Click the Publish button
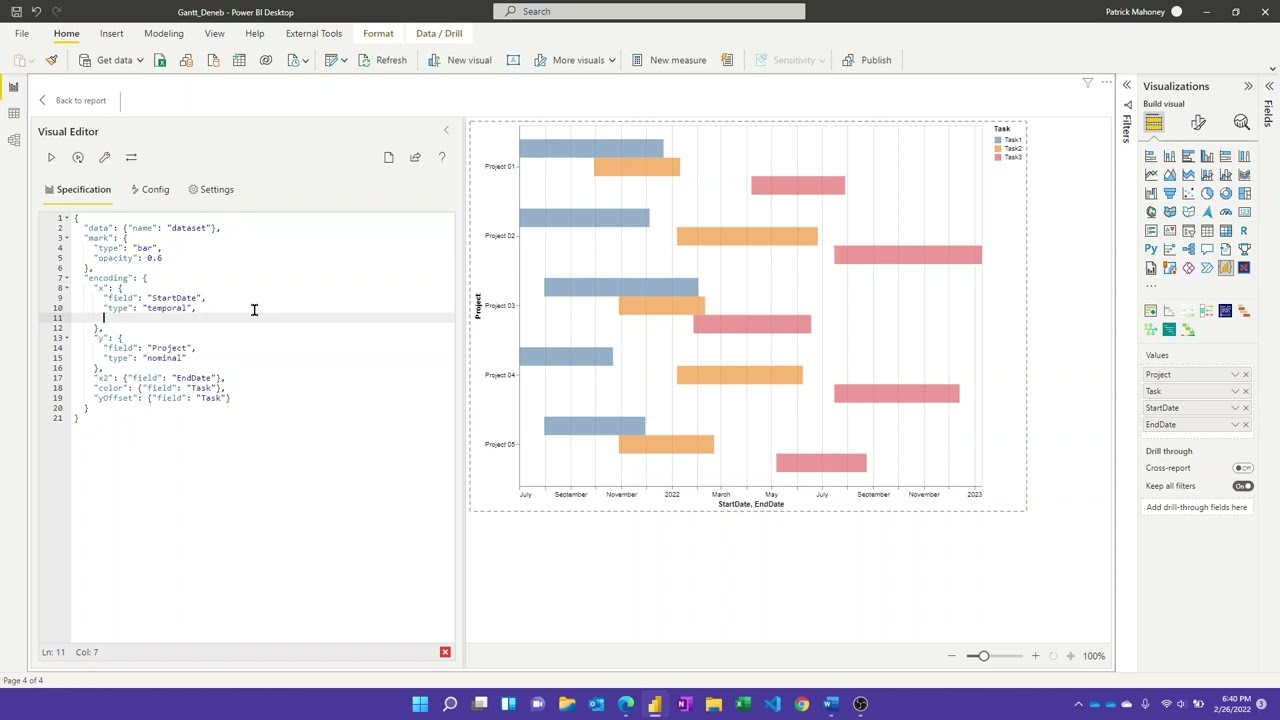Screen dimensions: 1280x720 click(867, 60)
